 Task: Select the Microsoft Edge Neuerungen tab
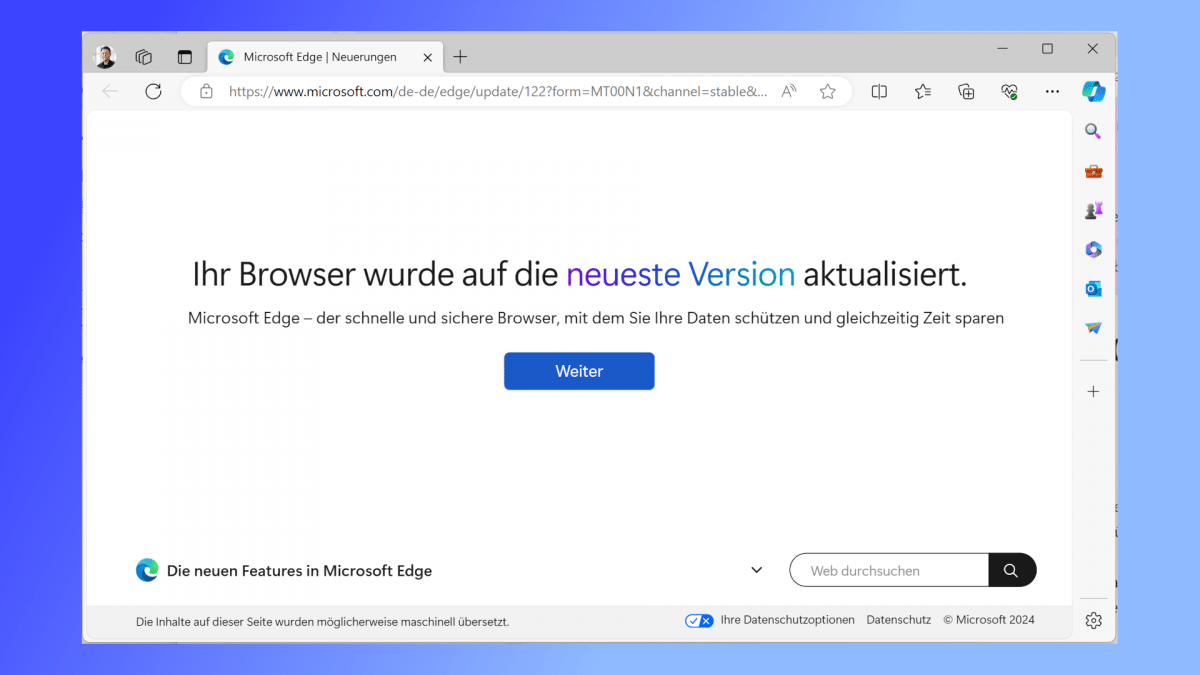click(x=322, y=56)
